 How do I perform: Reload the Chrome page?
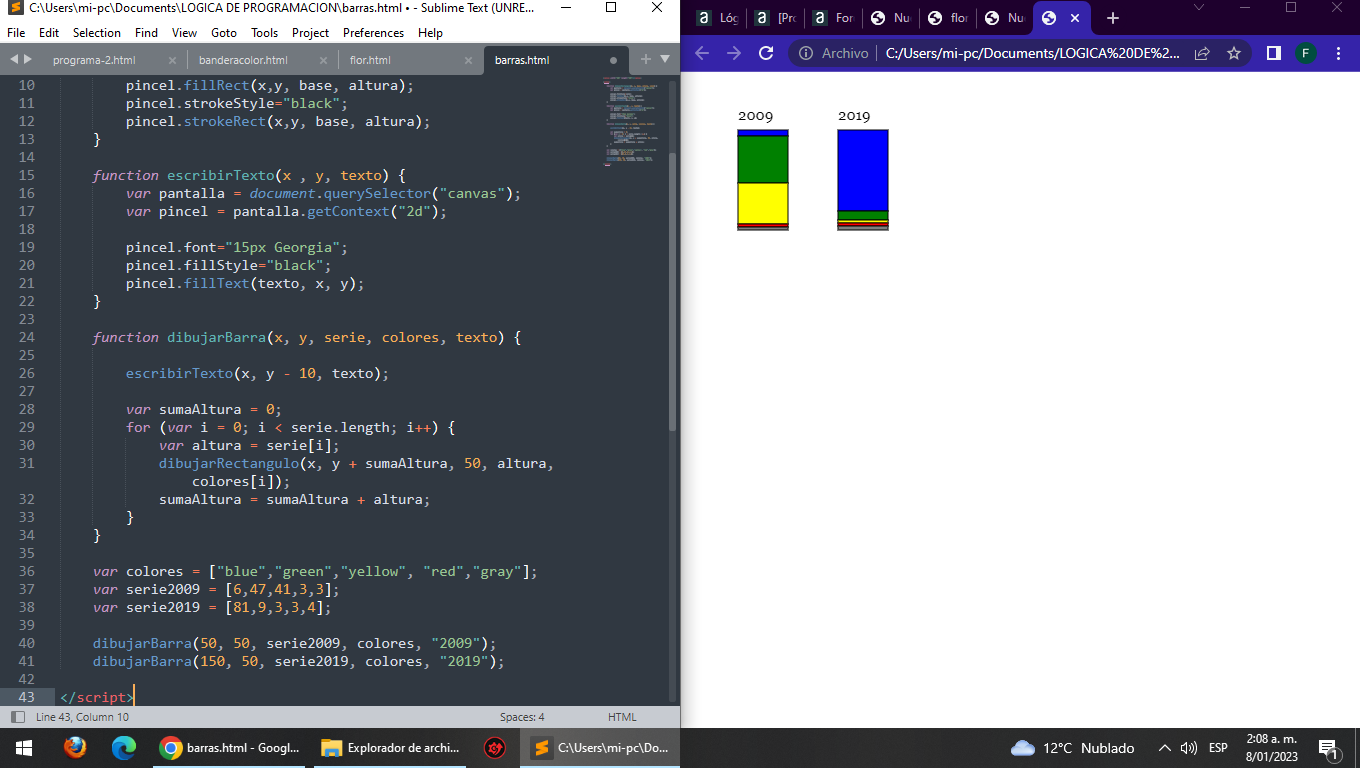point(766,53)
